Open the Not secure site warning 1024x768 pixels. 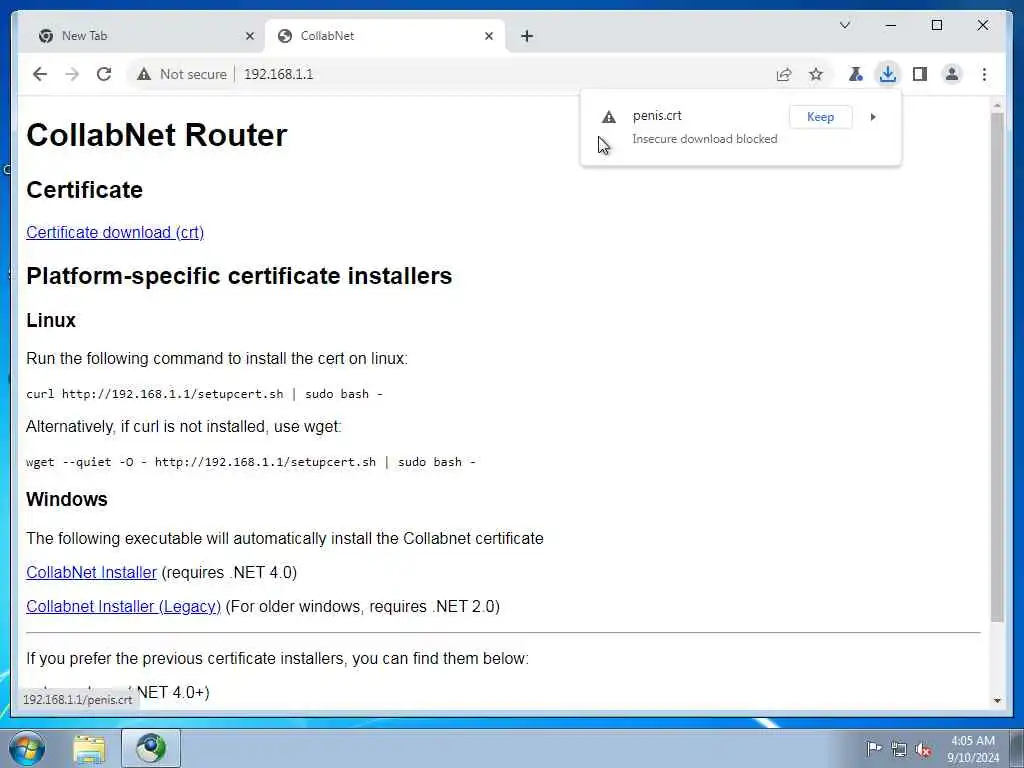(x=182, y=74)
